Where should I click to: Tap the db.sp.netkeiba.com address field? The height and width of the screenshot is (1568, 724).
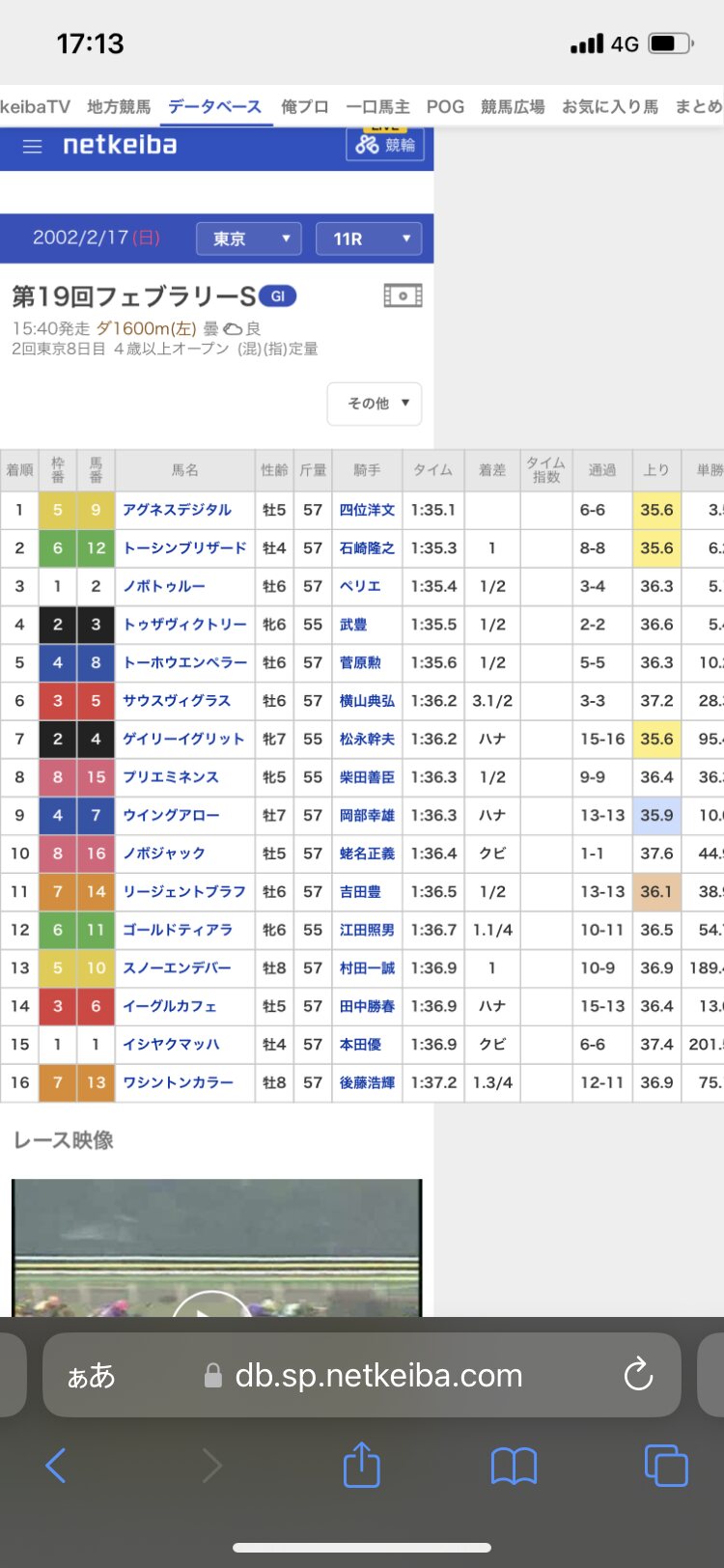(378, 1375)
